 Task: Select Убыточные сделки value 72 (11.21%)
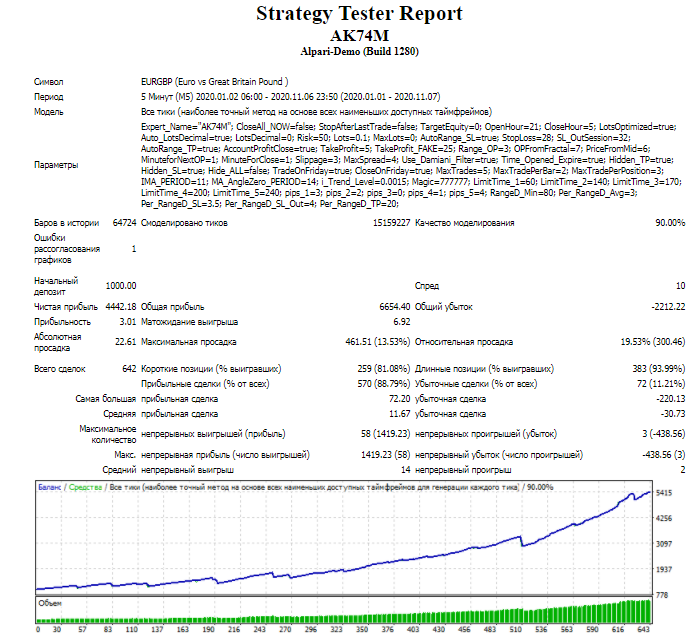tap(661, 384)
